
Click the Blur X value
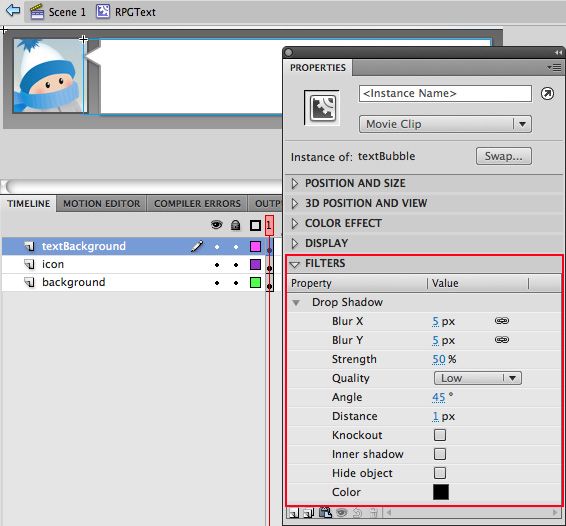(x=435, y=321)
